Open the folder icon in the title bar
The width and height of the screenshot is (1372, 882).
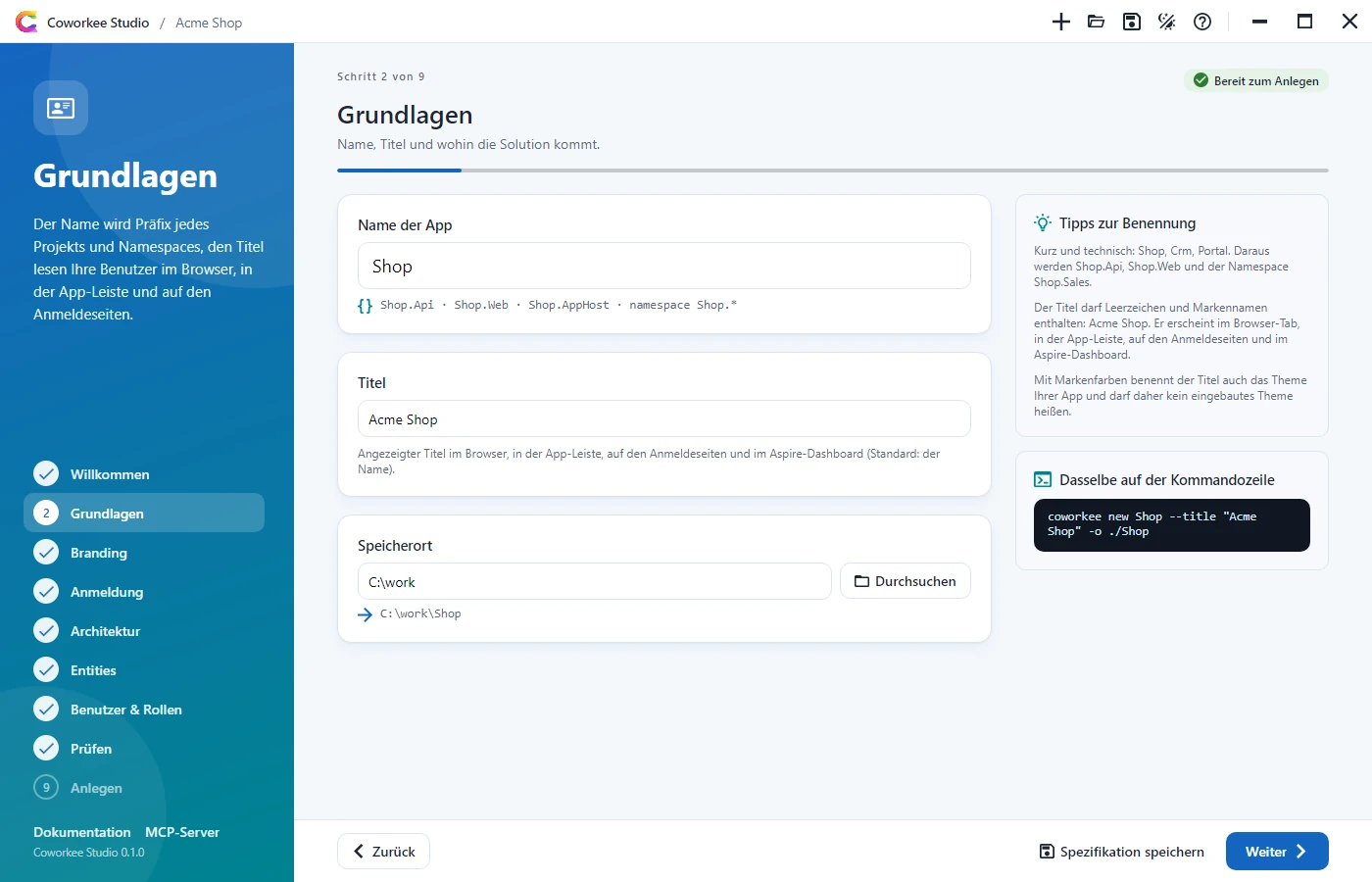(1097, 22)
